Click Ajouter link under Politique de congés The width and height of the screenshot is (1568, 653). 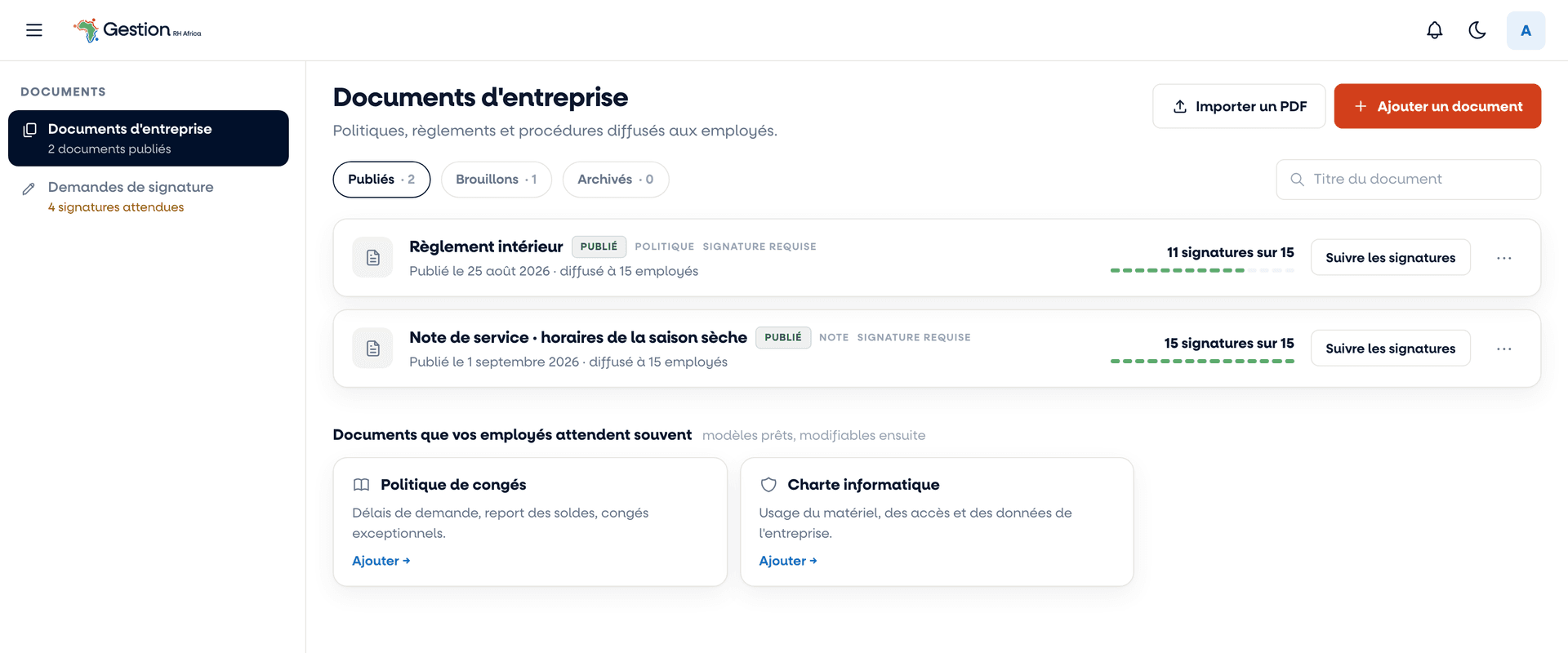[x=381, y=561]
